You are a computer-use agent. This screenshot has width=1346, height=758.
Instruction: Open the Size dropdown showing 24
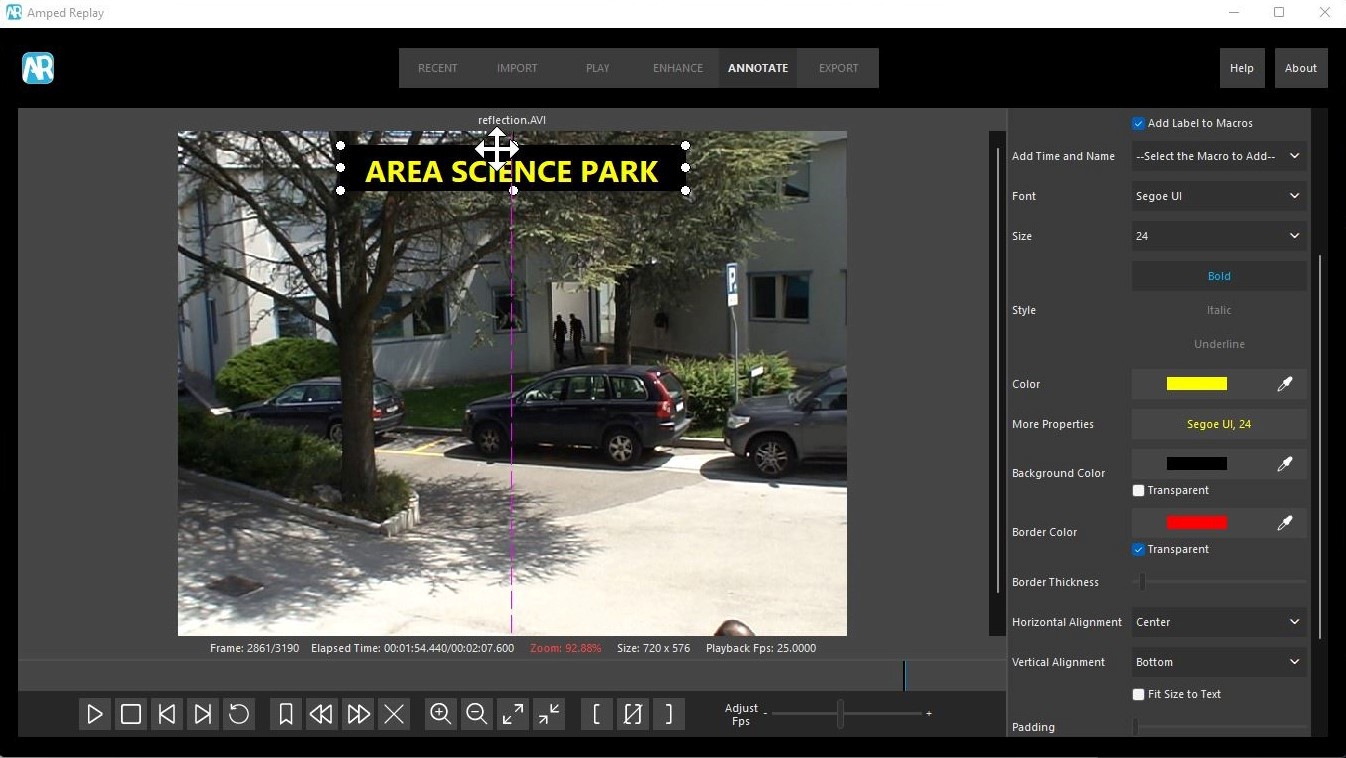point(1219,236)
